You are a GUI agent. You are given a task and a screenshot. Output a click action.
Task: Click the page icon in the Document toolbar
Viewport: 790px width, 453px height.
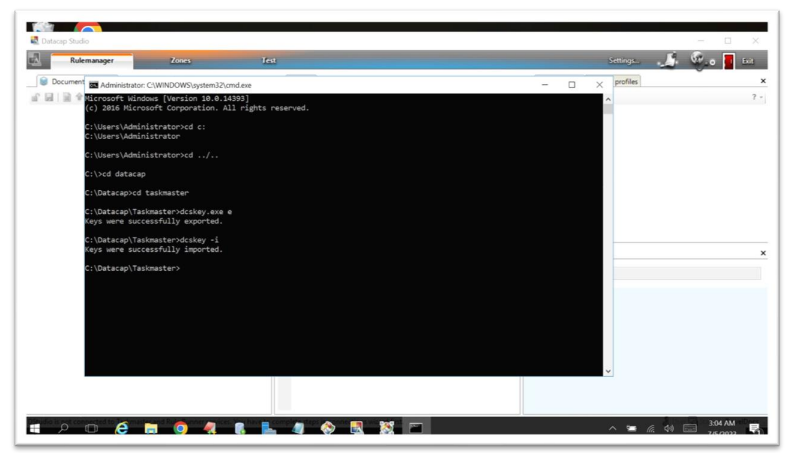click(67, 97)
